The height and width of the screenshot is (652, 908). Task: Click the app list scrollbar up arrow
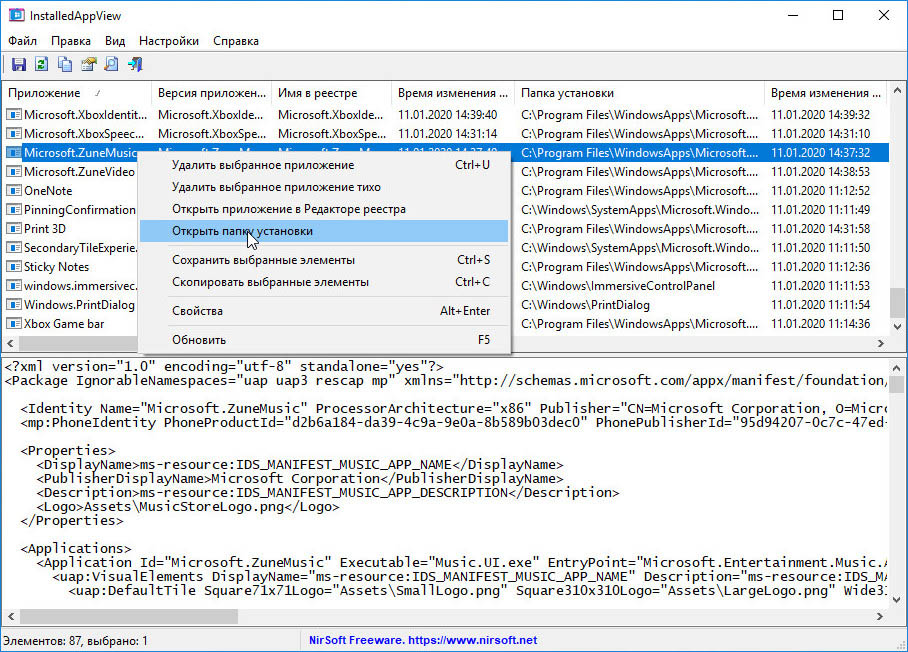[897, 90]
